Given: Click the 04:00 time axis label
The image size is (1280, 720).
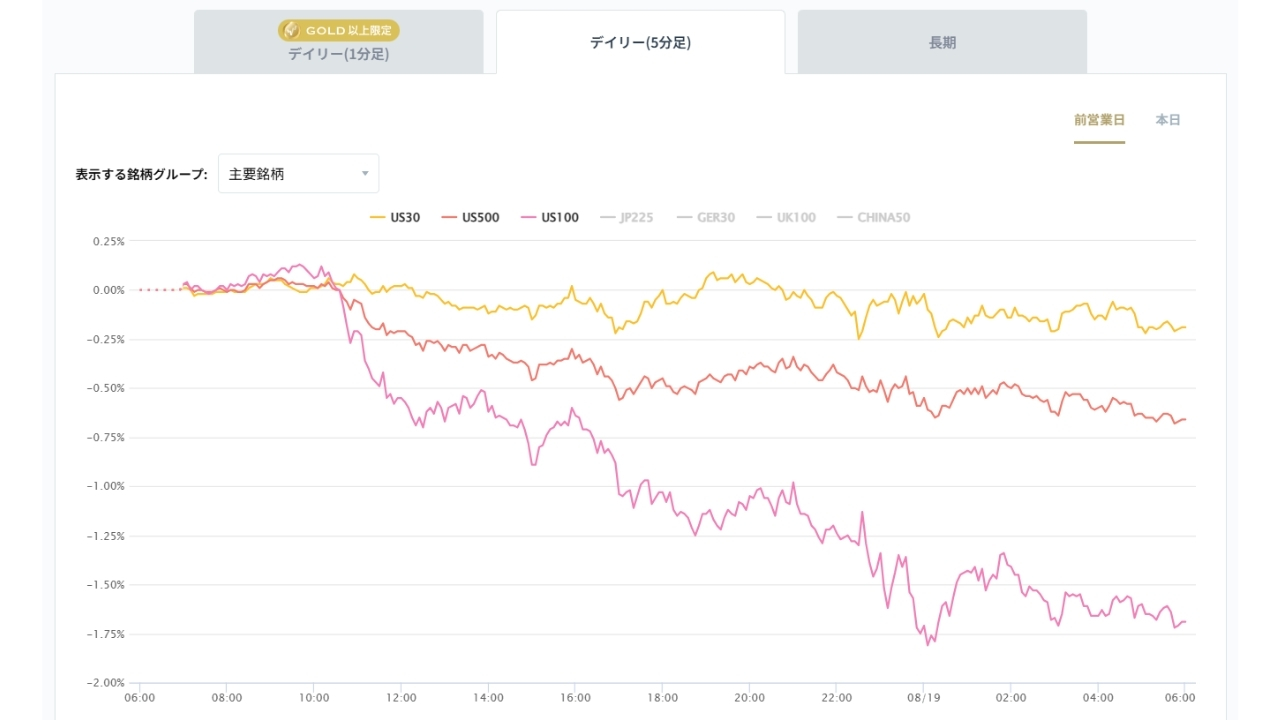Looking at the screenshot, I should 1098,697.
